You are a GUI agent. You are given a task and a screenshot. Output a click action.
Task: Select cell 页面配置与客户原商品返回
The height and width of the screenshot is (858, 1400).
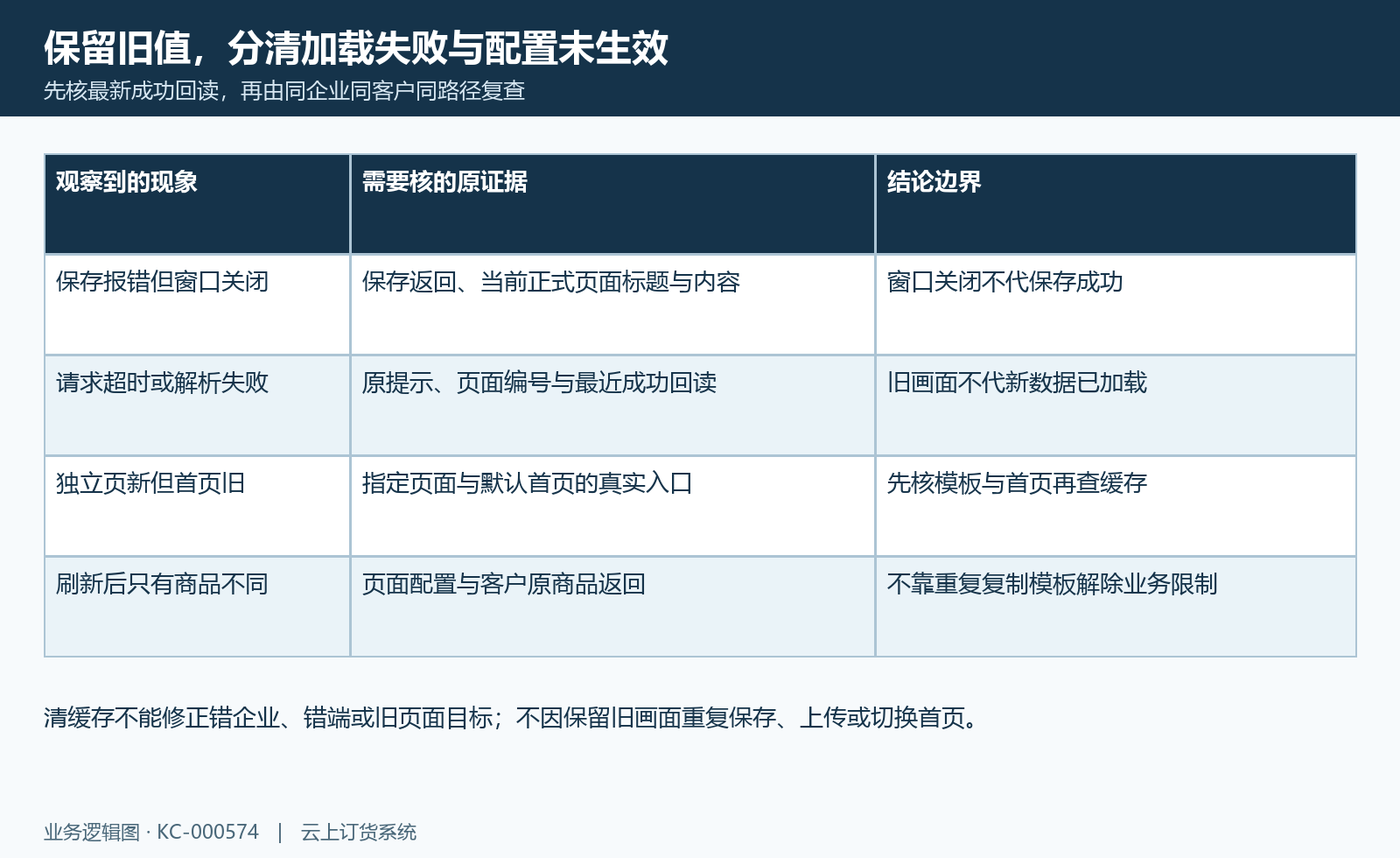(x=612, y=607)
